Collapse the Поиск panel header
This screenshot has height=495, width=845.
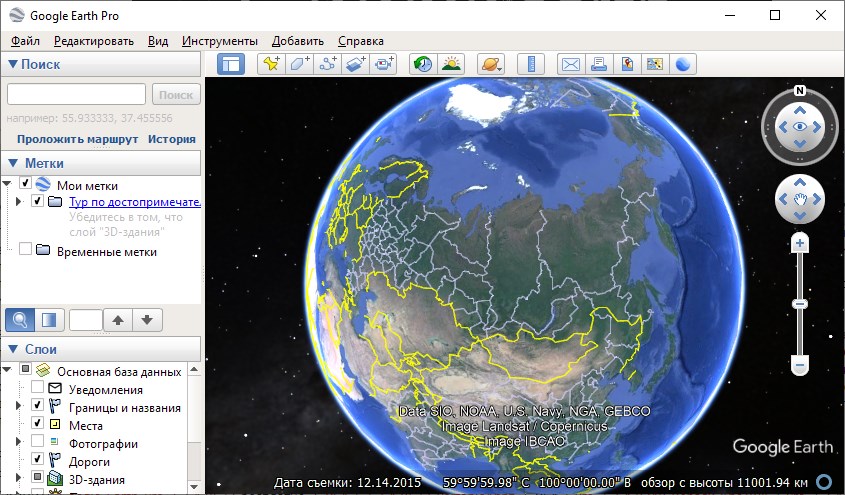tap(13, 64)
